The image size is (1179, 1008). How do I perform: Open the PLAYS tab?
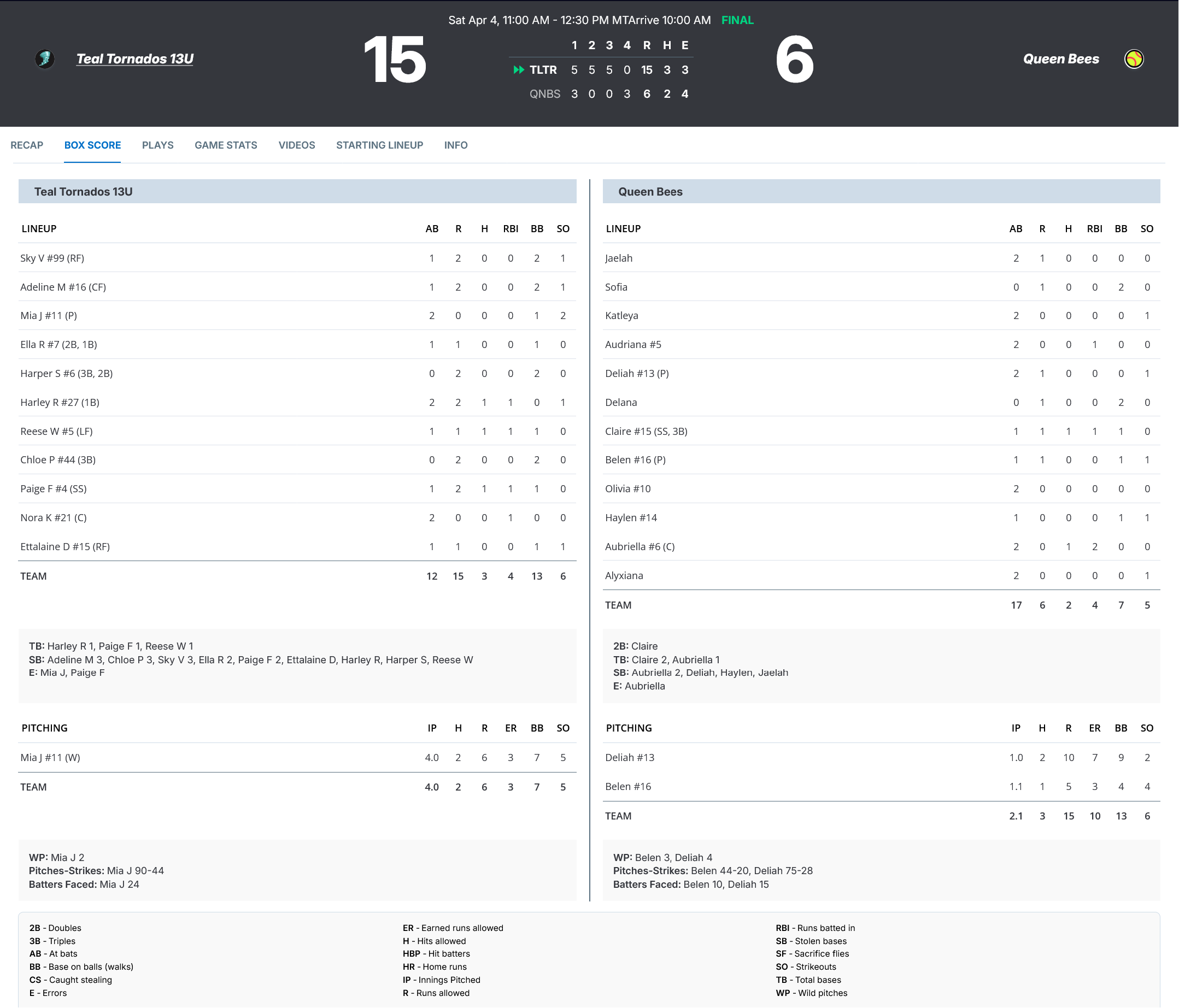157,145
